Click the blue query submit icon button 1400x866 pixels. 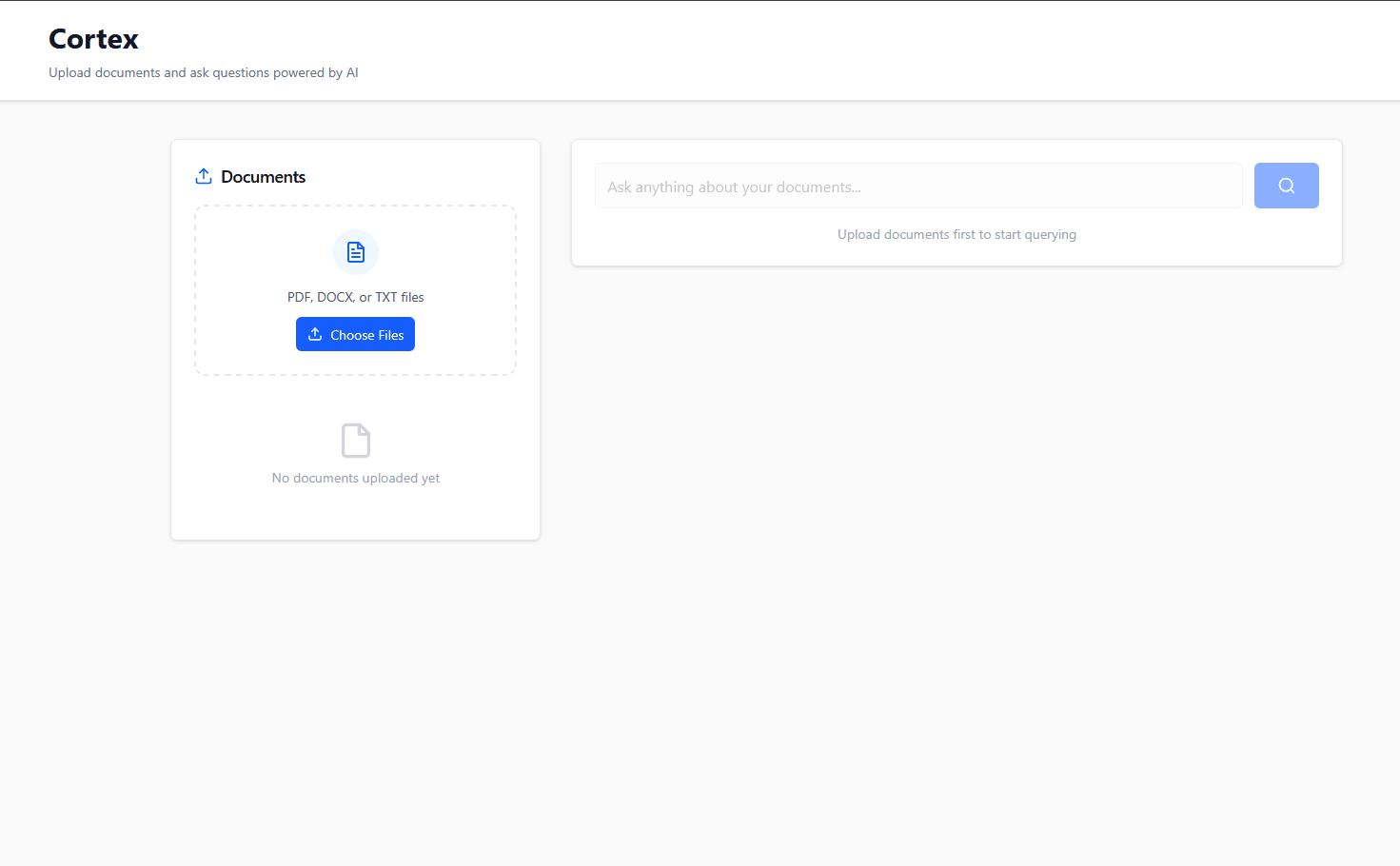coord(1286,185)
